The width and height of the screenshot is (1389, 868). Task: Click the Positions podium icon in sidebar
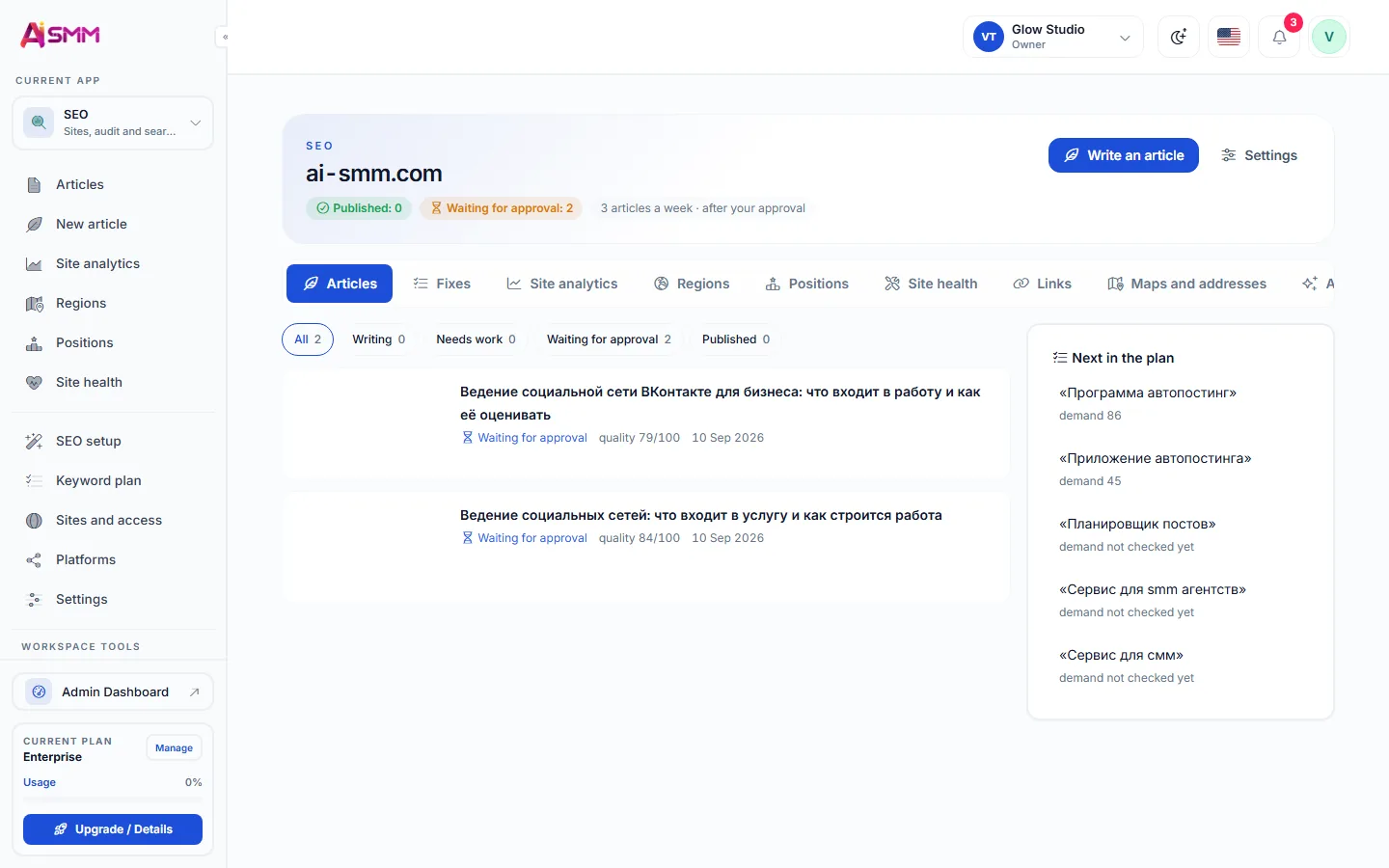pos(34,342)
